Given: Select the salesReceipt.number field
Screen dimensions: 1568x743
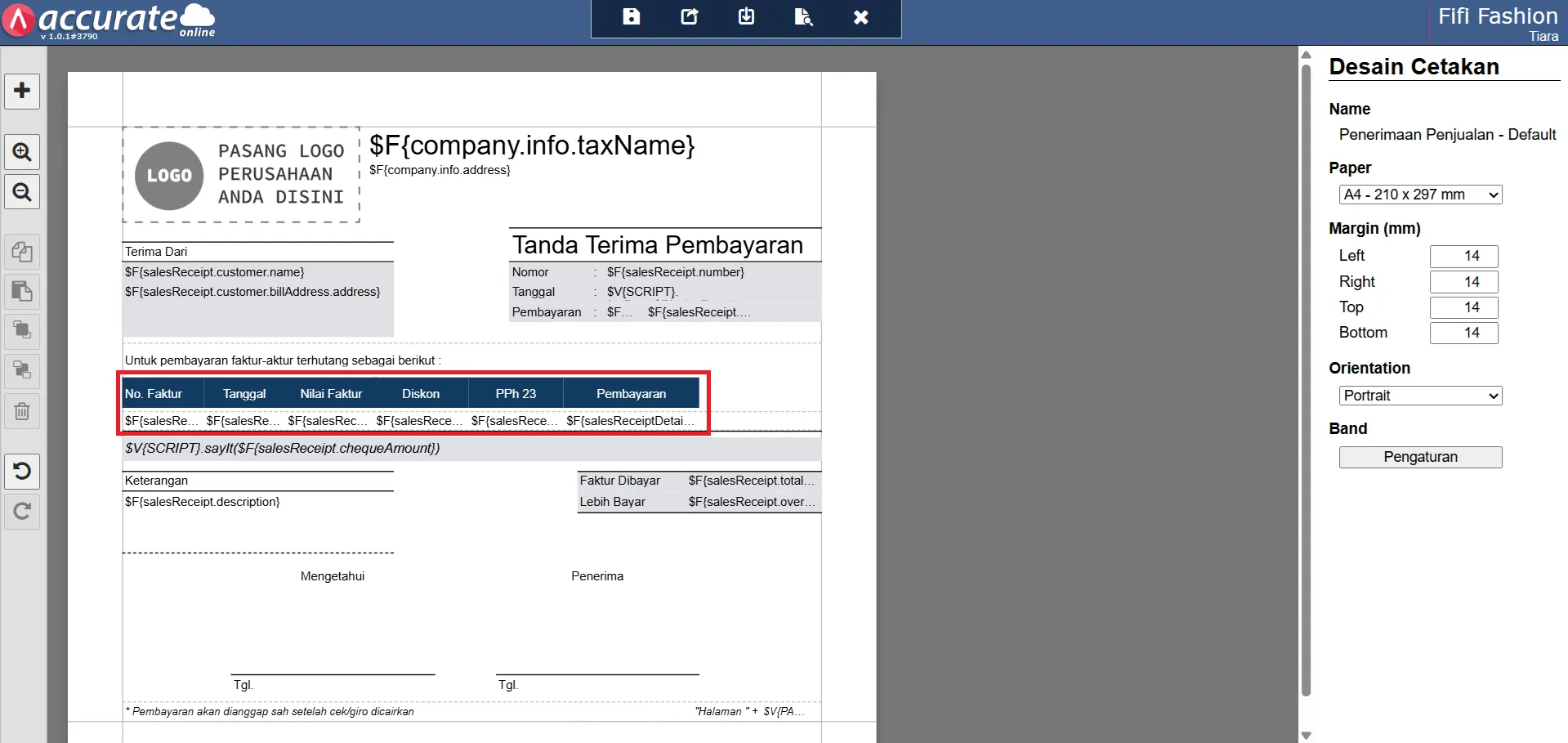Looking at the screenshot, I should (x=676, y=272).
